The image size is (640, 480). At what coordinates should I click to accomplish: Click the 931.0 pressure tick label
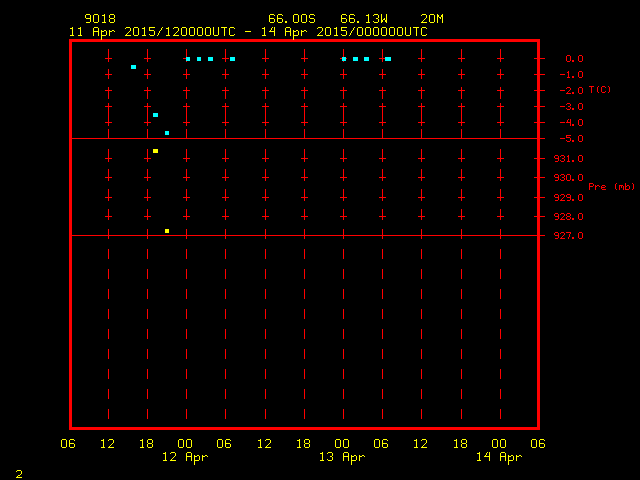point(569,158)
